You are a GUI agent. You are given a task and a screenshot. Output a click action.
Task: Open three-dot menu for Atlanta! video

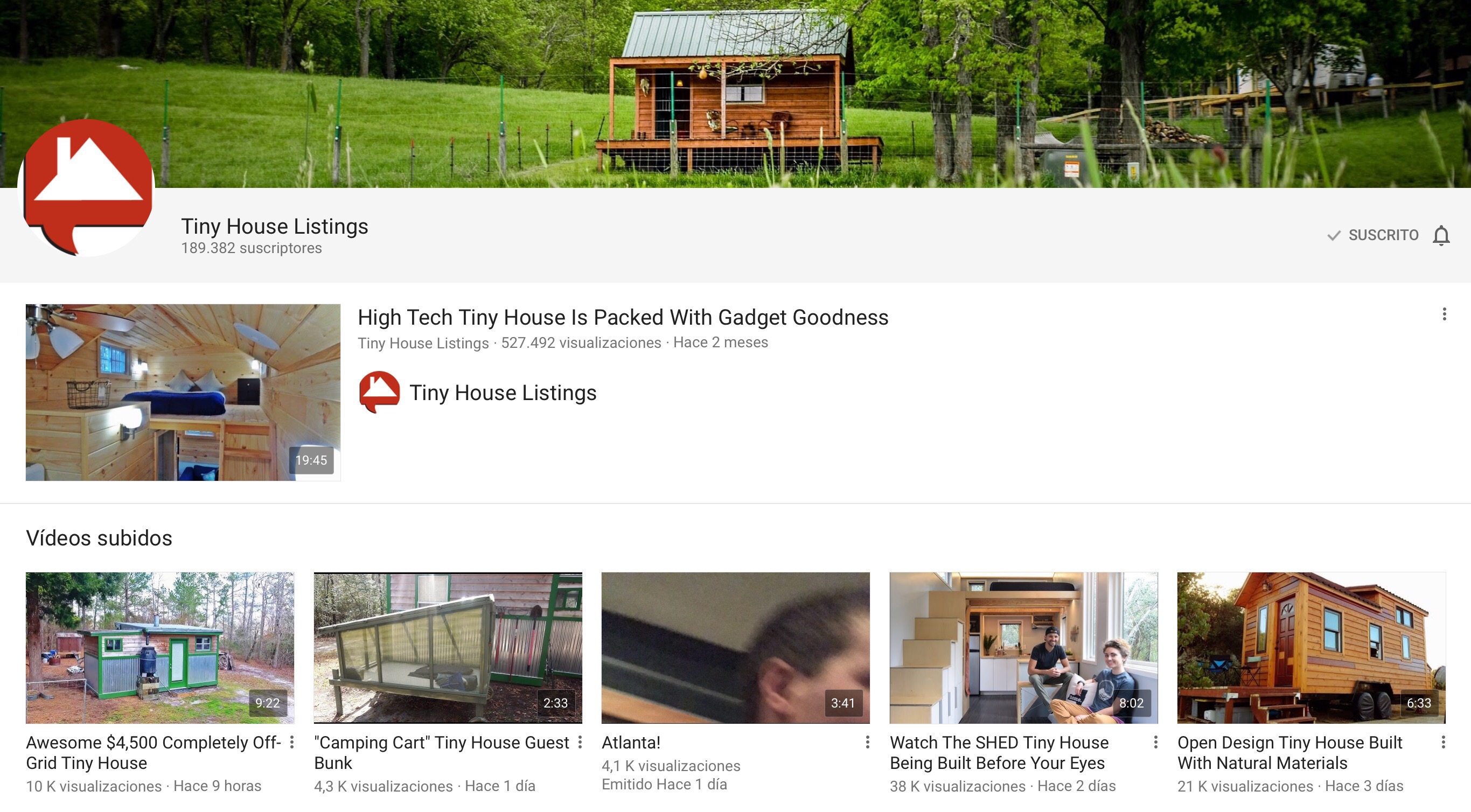(x=867, y=742)
